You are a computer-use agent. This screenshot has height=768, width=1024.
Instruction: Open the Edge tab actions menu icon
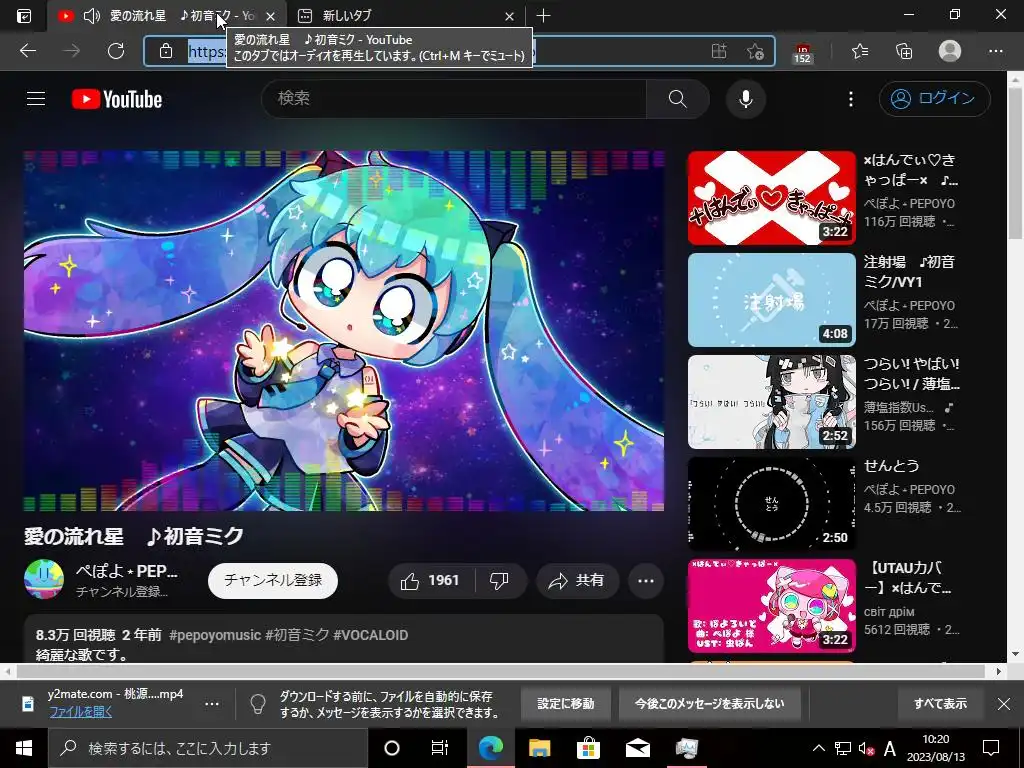point(24,16)
